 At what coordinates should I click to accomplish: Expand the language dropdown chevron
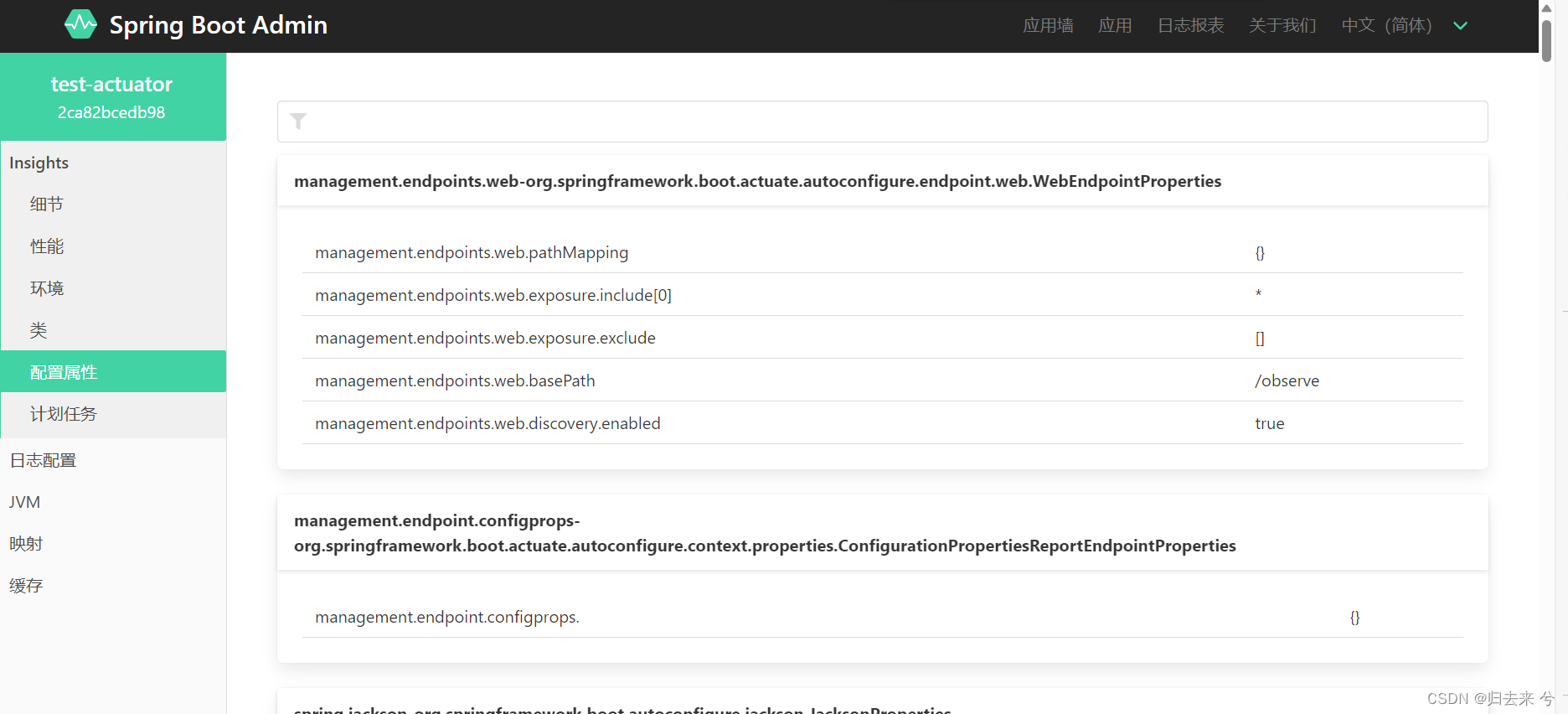[1460, 26]
